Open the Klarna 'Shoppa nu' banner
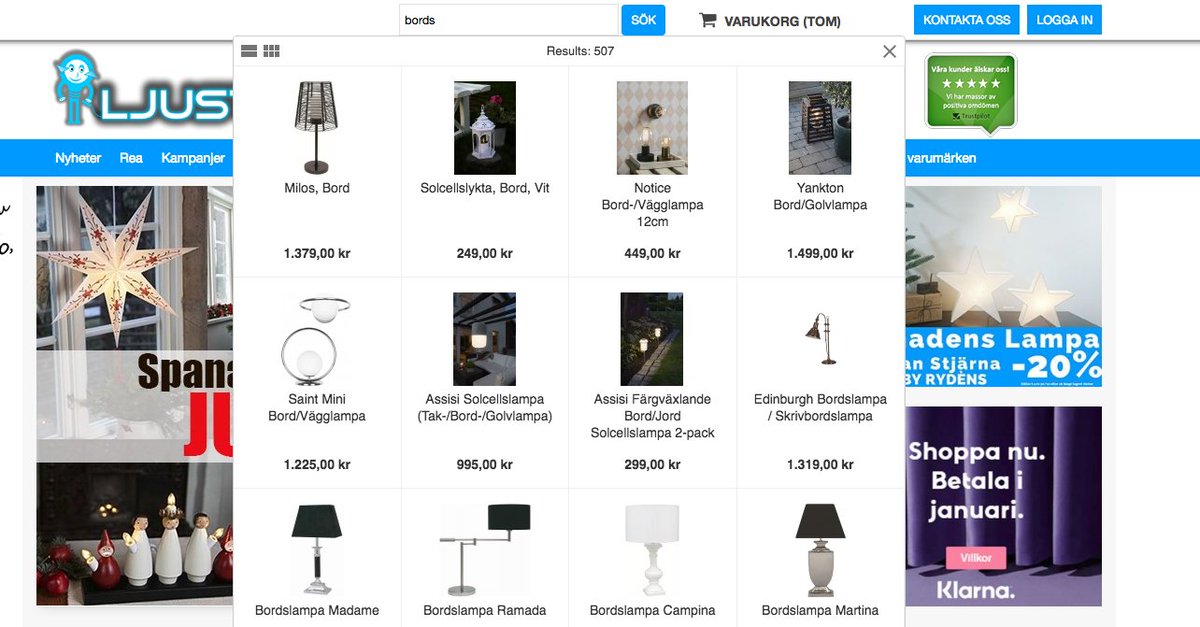This screenshot has height=627, width=1200. pos(1003,506)
